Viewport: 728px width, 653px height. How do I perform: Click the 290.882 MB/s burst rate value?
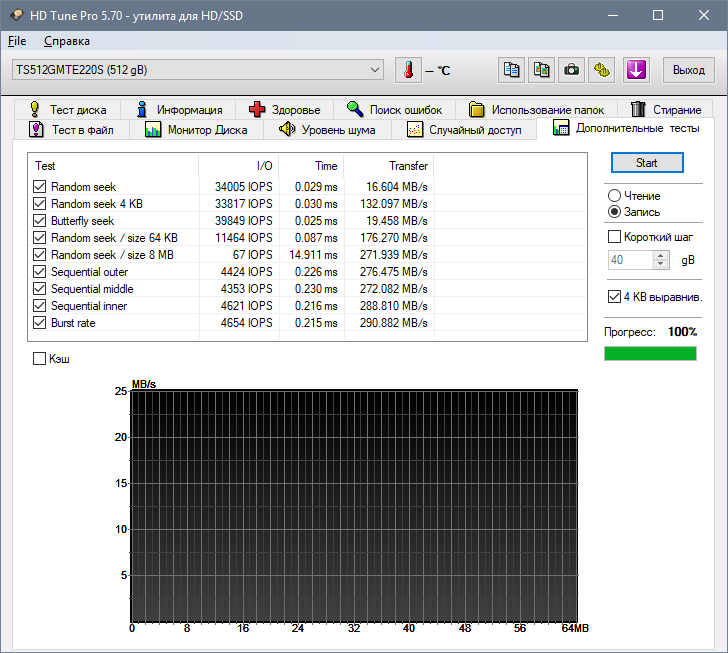394,322
